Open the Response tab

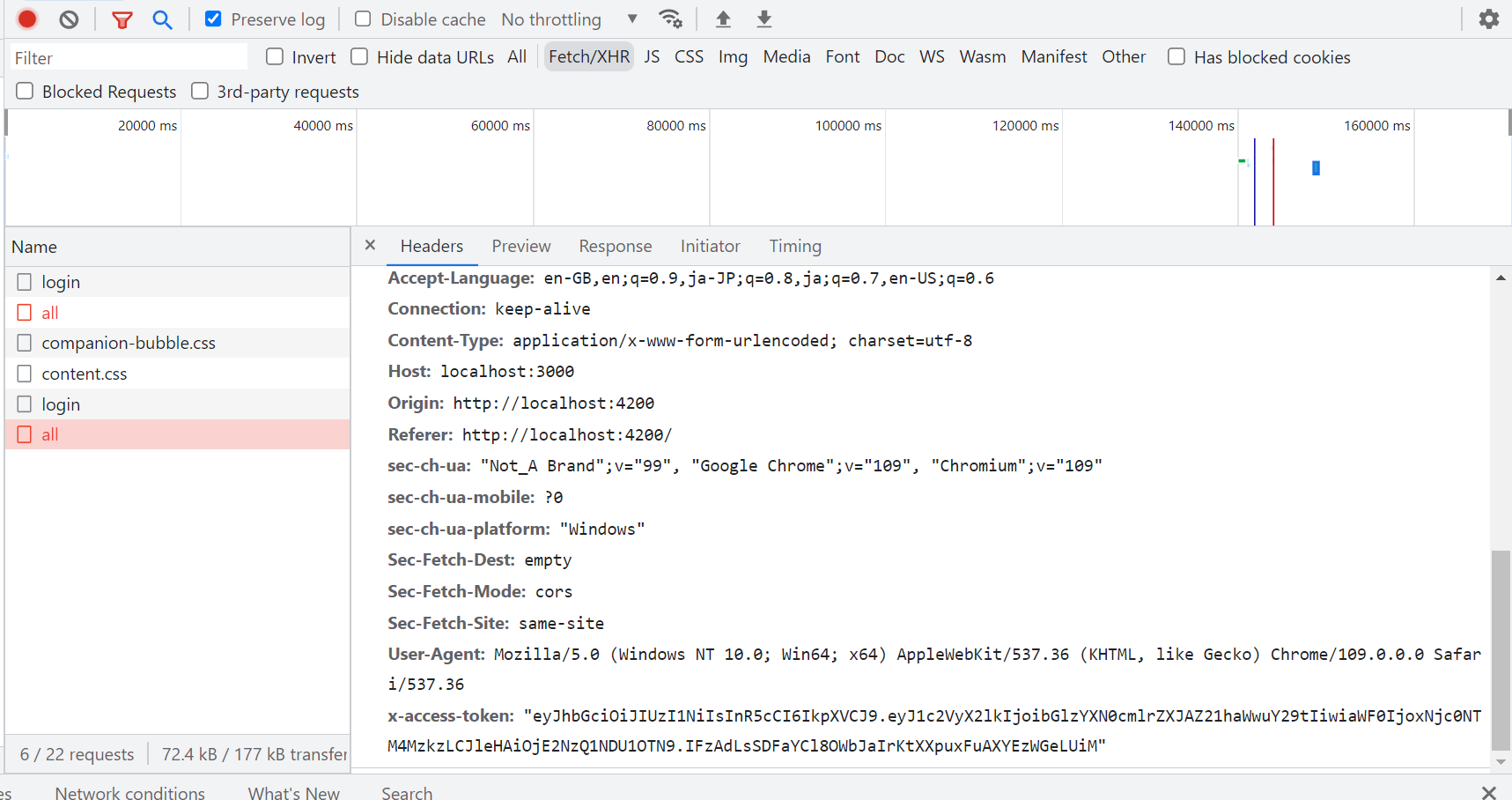(x=616, y=246)
